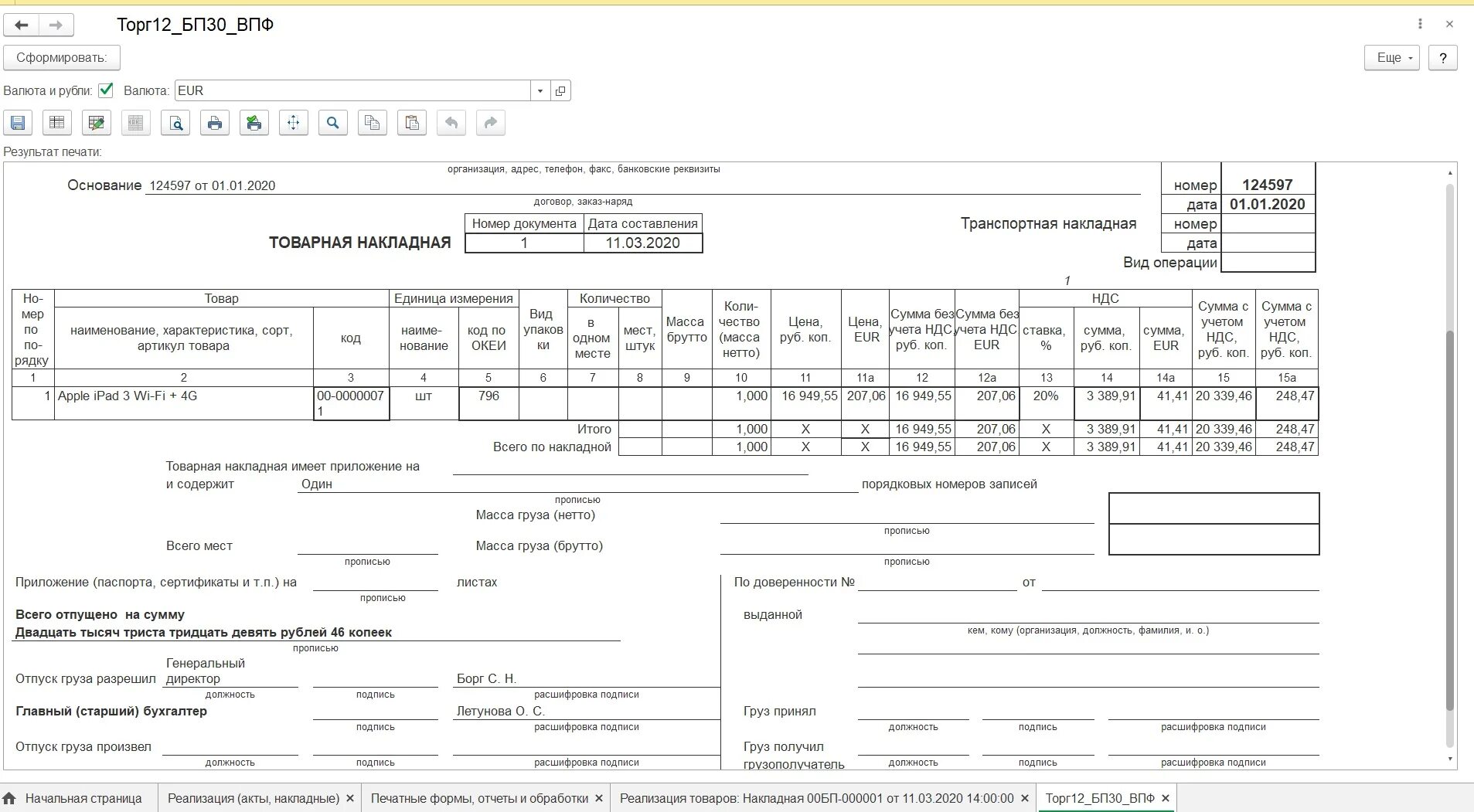This screenshot has height=812, width=1474.
Task: Click the номер value 124597 at right
Action: [1268, 185]
